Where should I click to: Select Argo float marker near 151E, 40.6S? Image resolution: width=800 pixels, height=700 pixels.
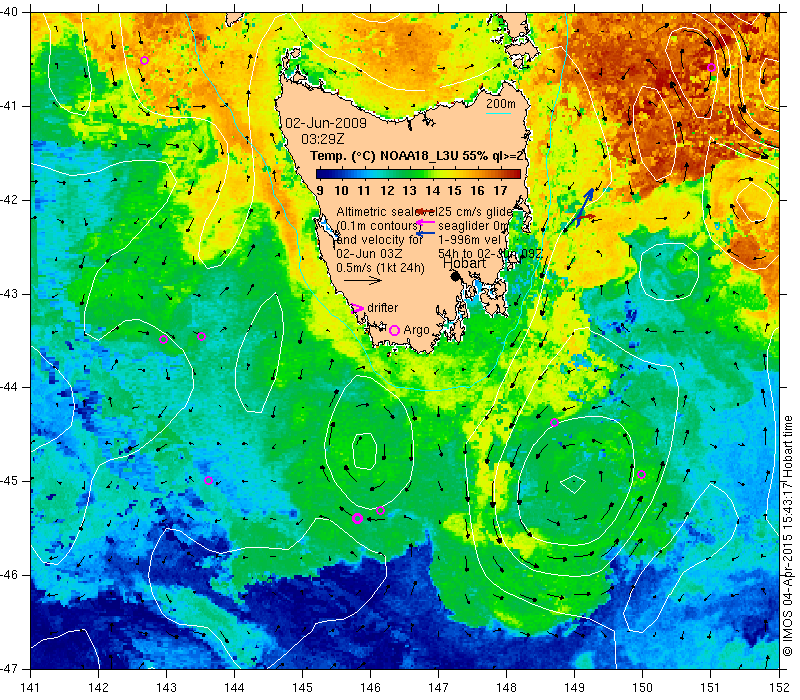pyautogui.click(x=711, y=67)
